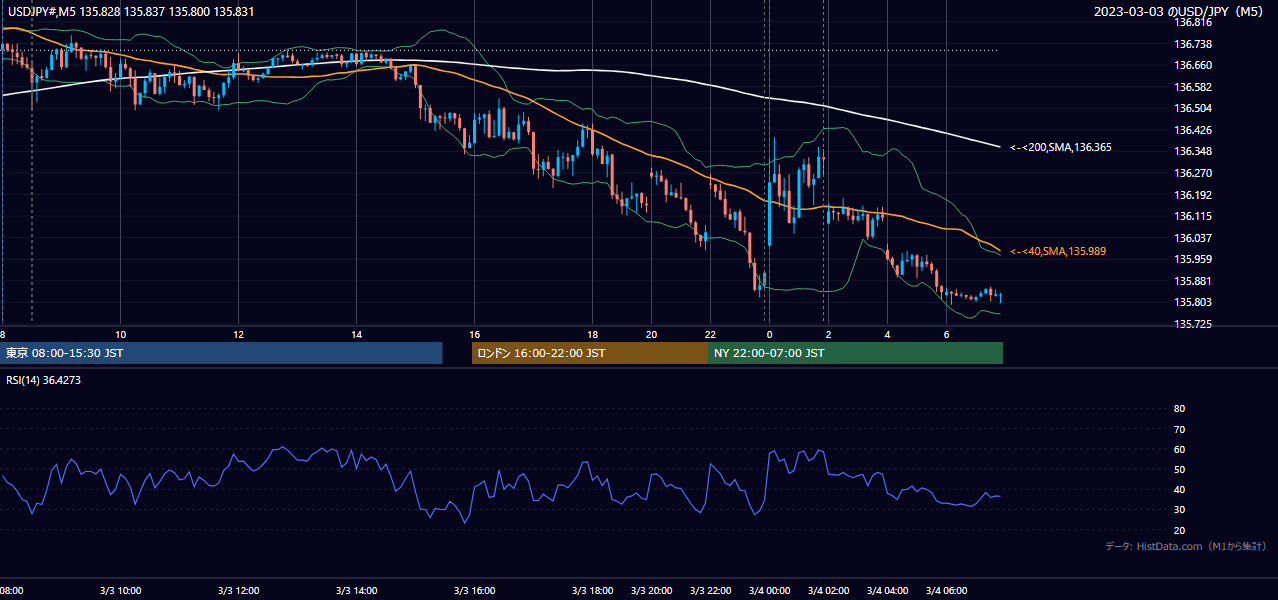Screen dimensions: 1278x600
Task: Click price axis value 136.115
Action: (1192, 216)
